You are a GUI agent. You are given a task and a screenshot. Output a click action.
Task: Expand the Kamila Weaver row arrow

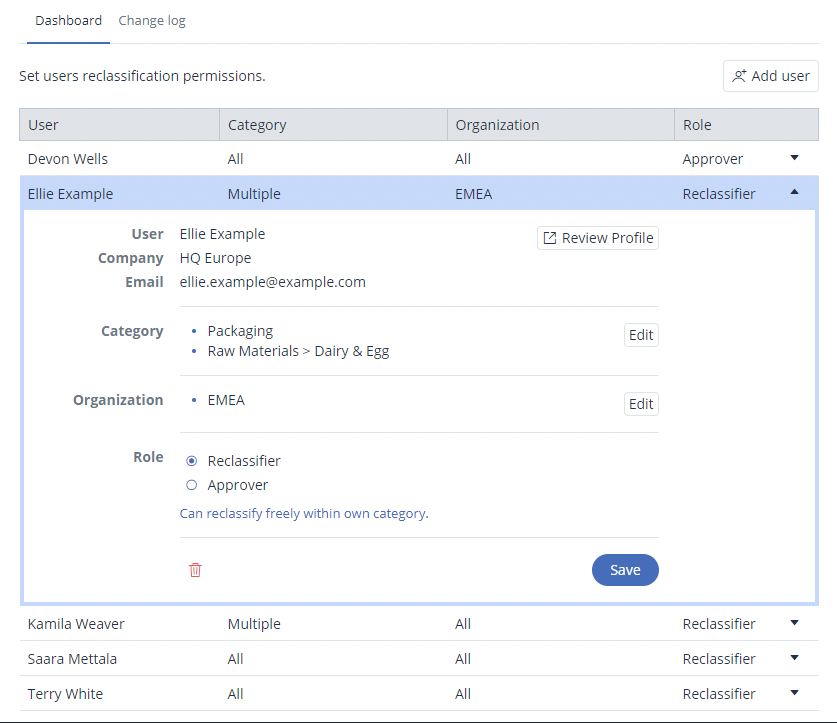click(x=795, y=623)
